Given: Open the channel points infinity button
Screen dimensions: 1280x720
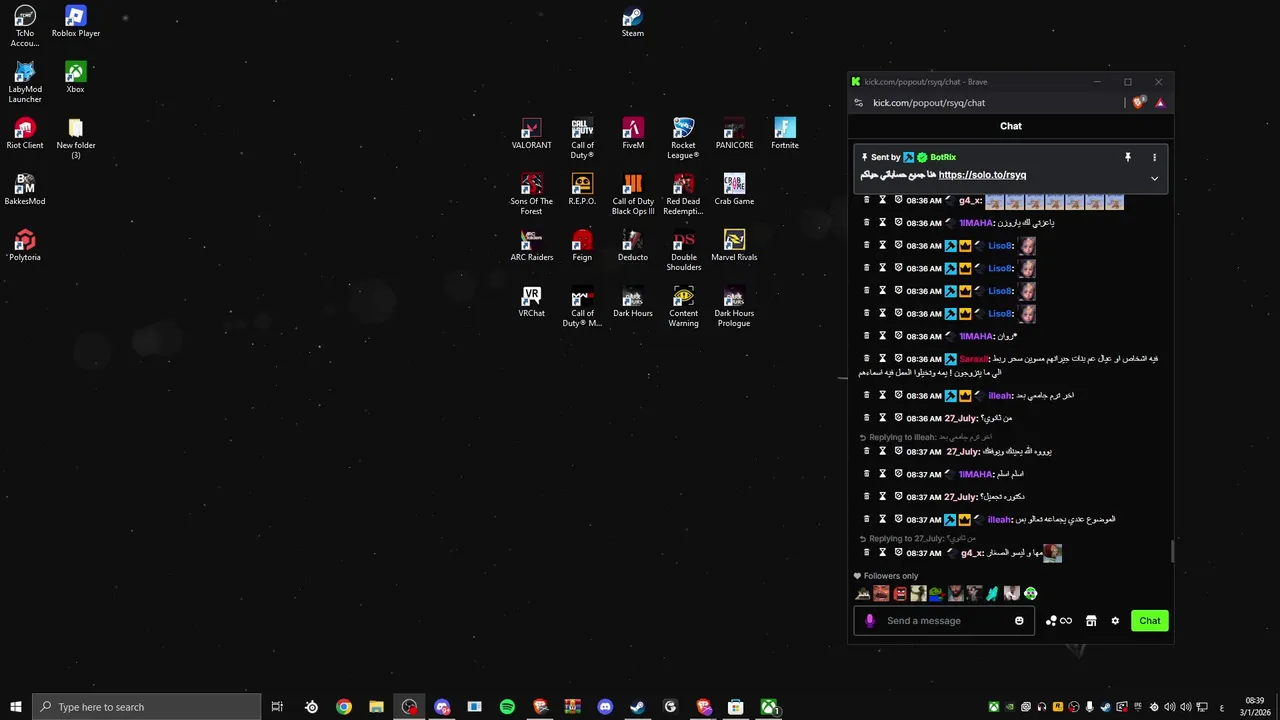Looking at the screenshot, I should click(x=1058, y=621).
